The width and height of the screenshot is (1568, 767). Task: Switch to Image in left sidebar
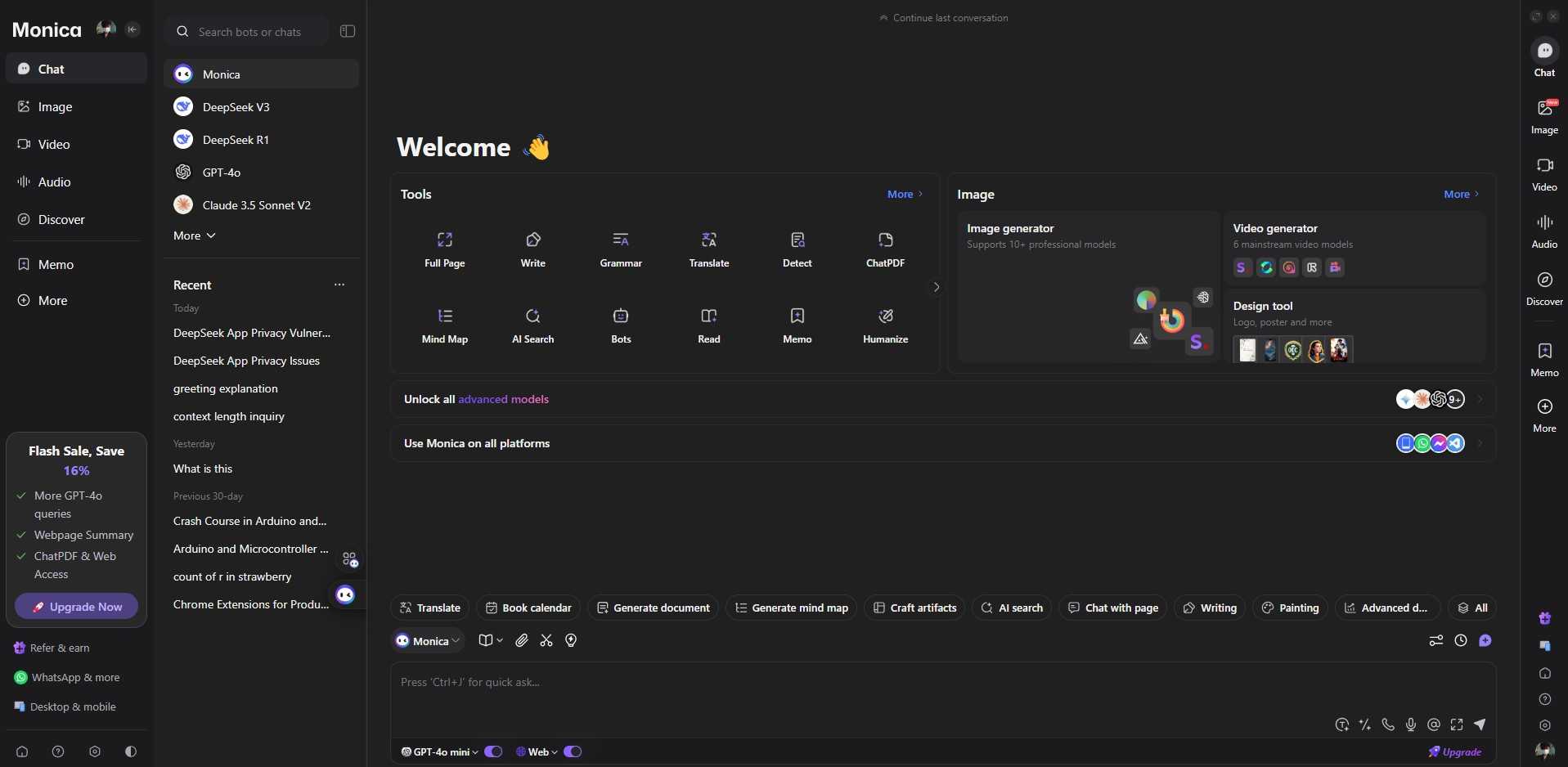[55, 107]
